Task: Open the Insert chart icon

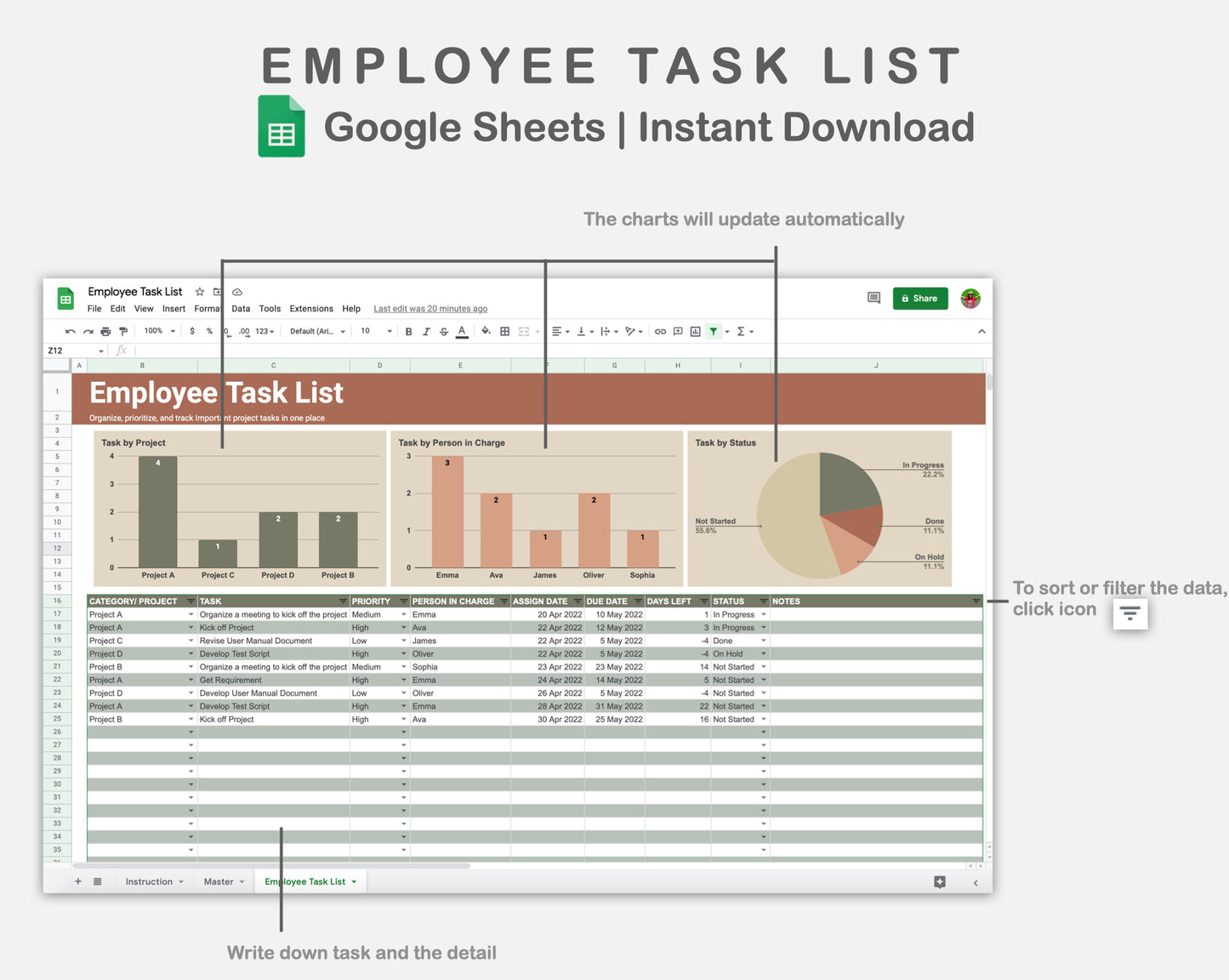Action: (x=696, y=331)
